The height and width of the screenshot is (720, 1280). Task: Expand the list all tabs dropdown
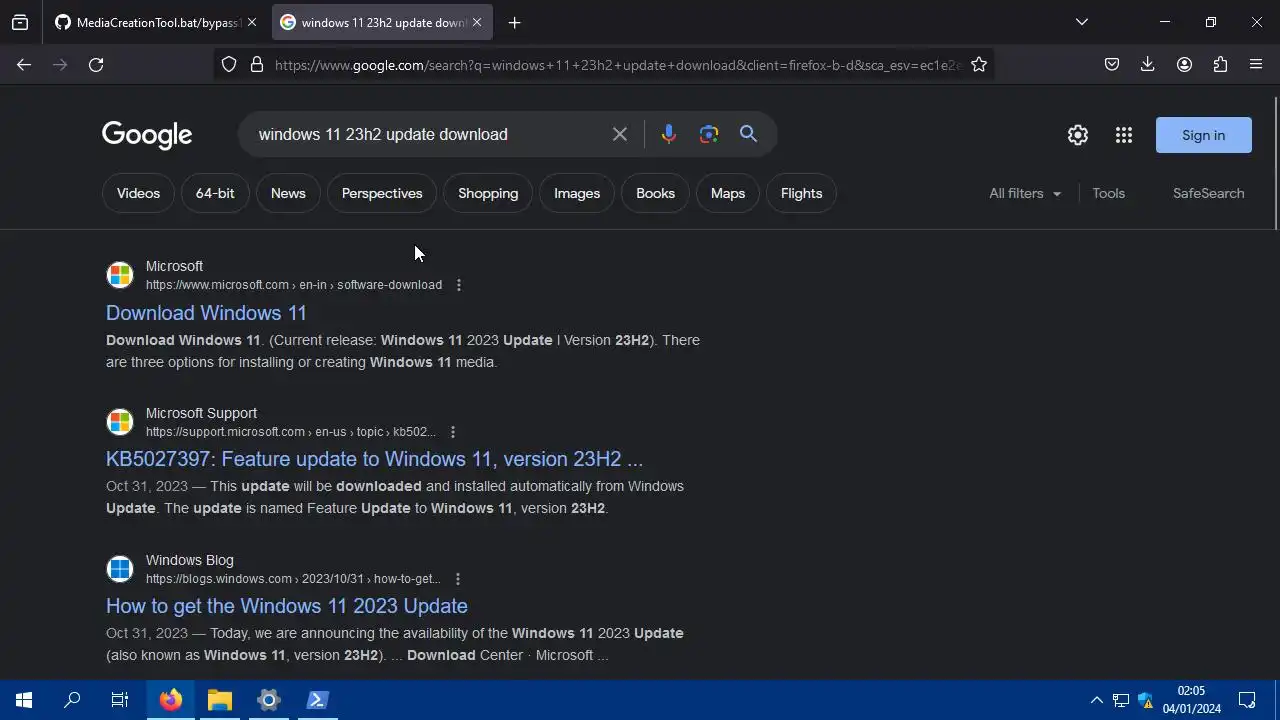[1081, 22]
